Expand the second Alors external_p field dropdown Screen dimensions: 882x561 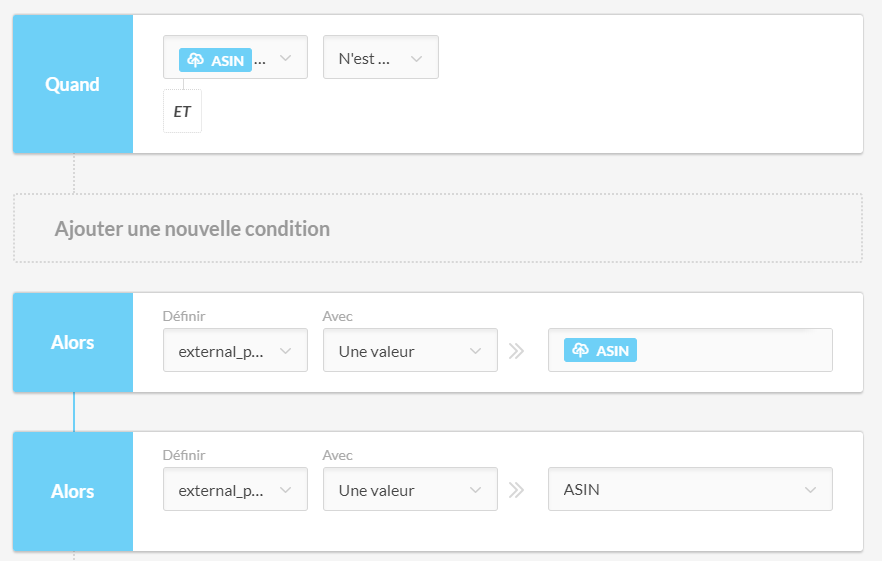235,490
